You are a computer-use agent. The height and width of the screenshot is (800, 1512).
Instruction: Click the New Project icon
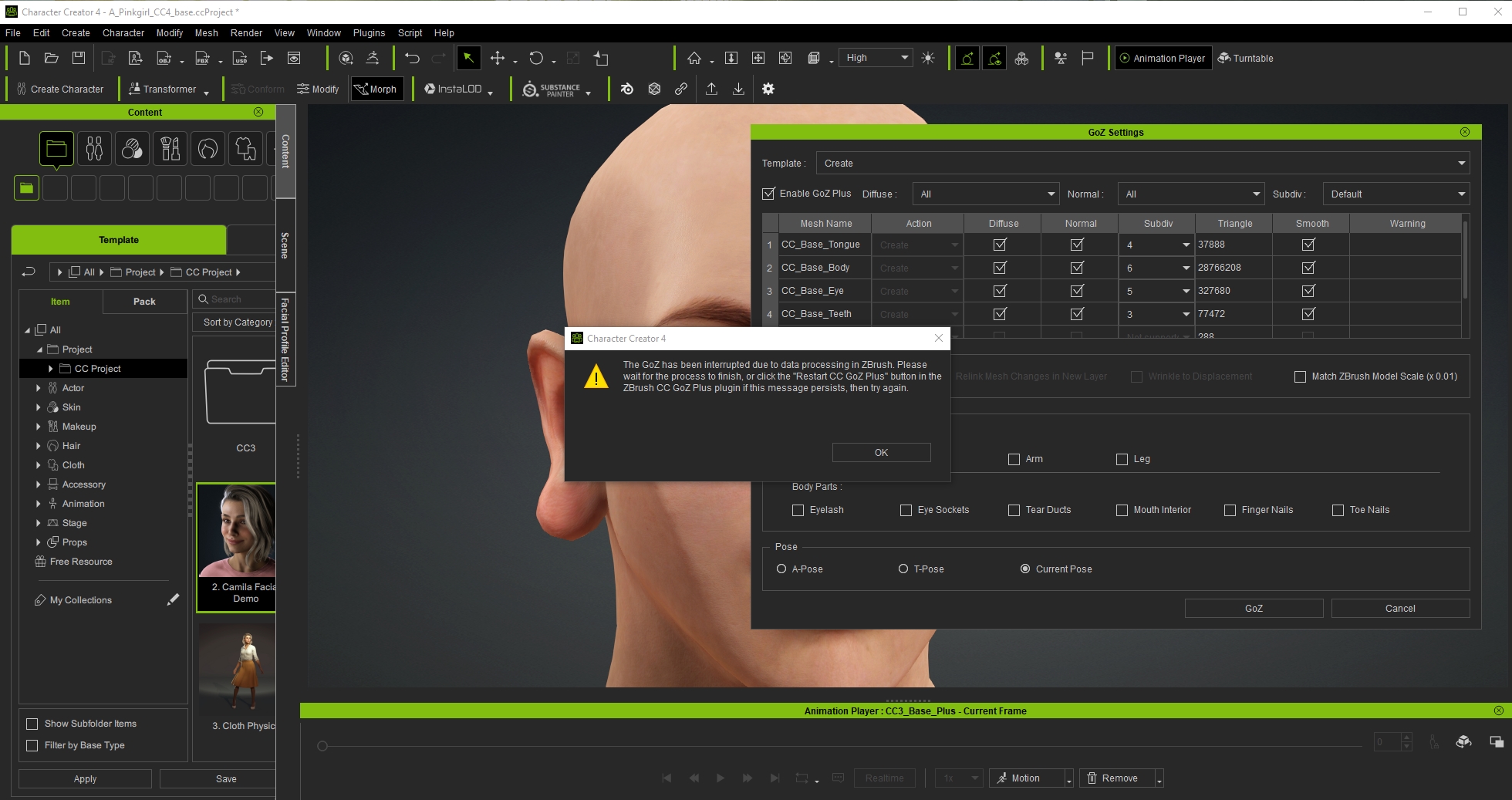[24, 58]
